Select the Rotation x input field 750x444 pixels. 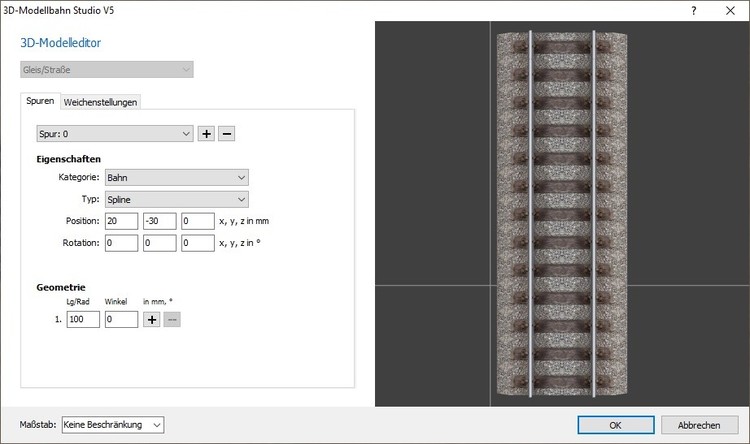pyautogui.click(x=121, y=243)
